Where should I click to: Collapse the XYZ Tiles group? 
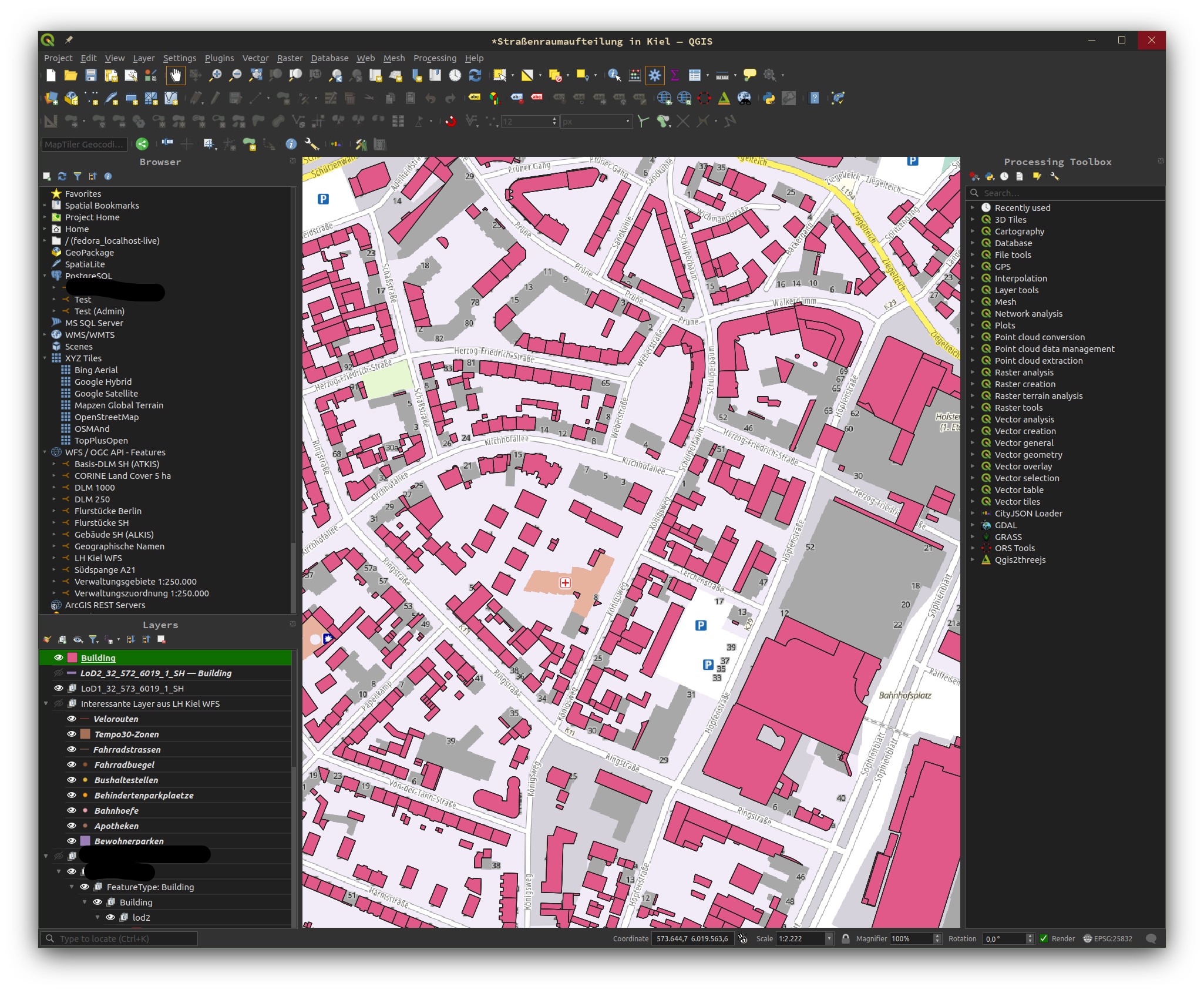(45, 358)
